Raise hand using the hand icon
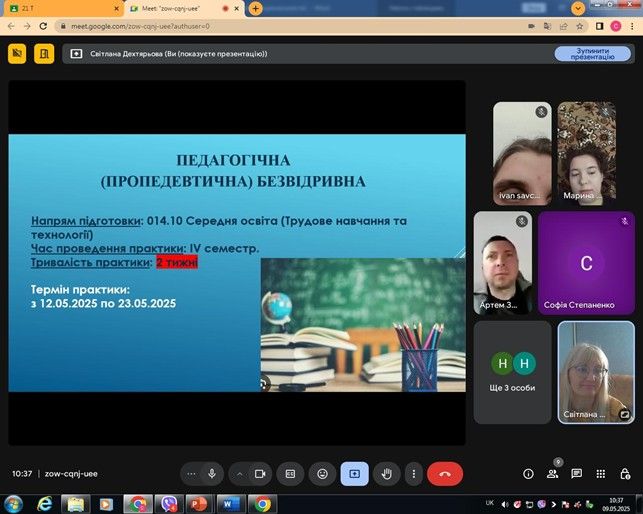The height and width of the screenshot is (514, 643). (x=386, y=473)
